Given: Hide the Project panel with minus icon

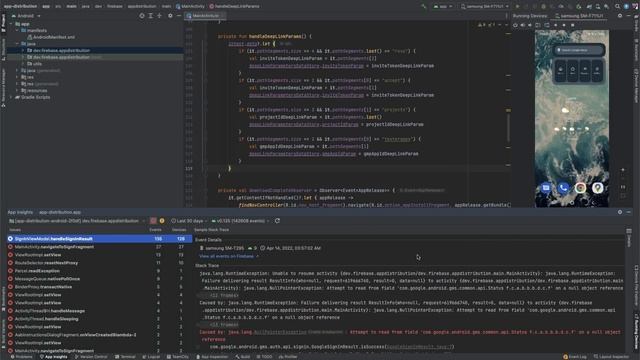Looking at the screenshot, I should pyautogui.click(x=179, y=16).
